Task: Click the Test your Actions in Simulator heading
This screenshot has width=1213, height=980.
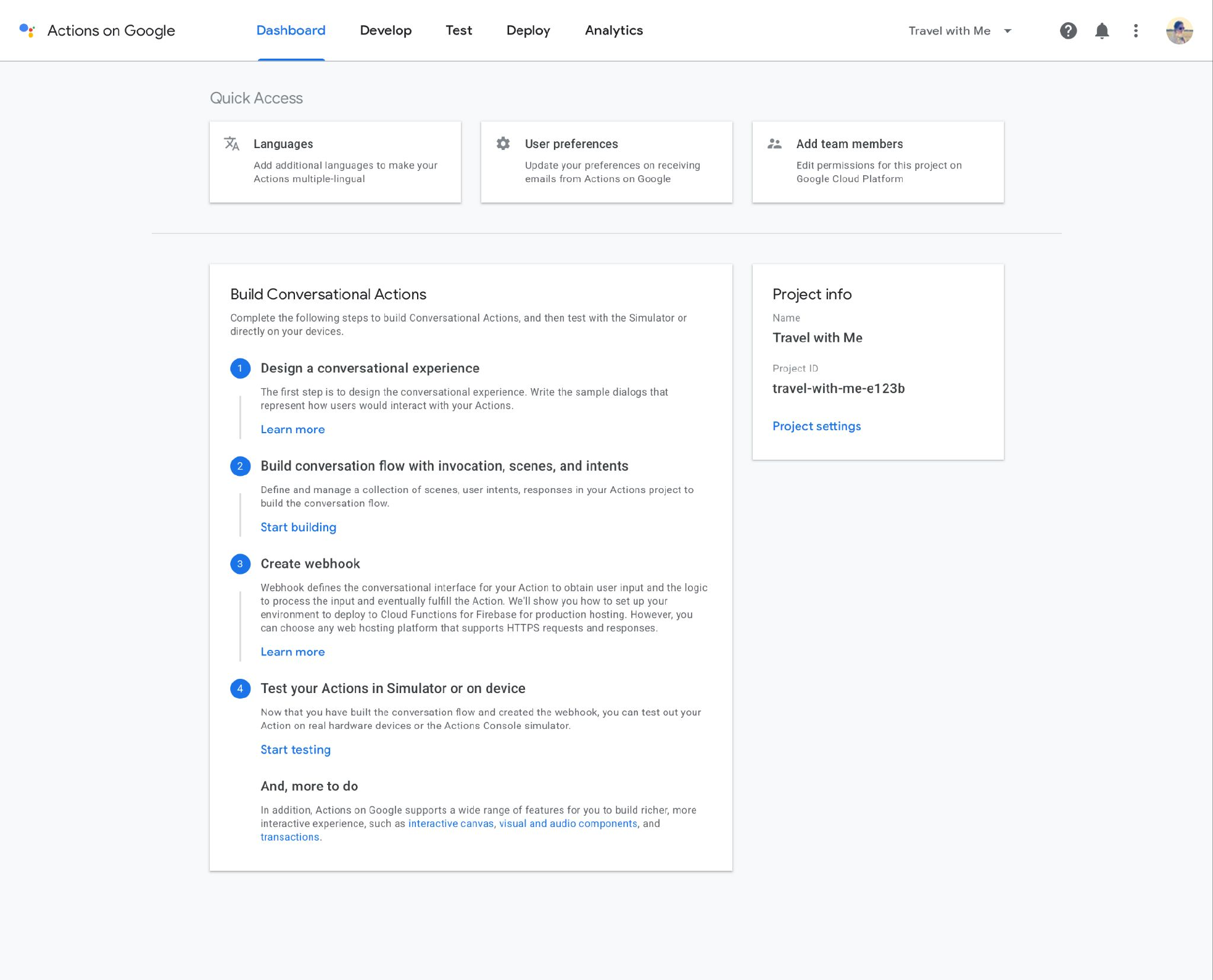Action: [x=393, y=688]
